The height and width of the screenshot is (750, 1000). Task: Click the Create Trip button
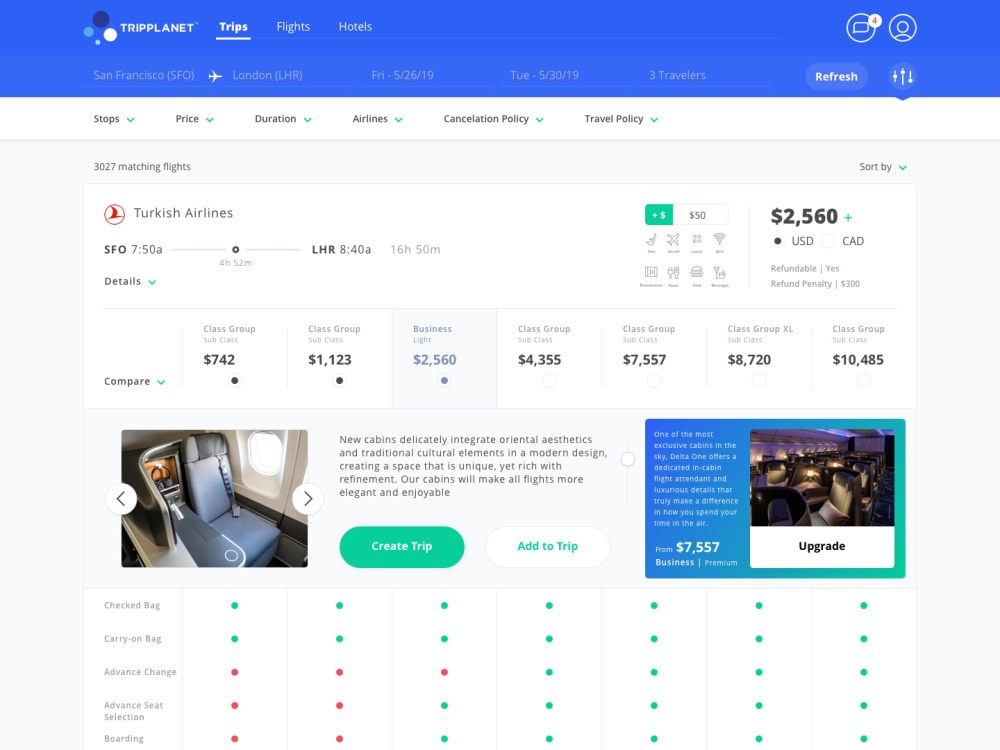pyautogui.click(x=402, y=547)
